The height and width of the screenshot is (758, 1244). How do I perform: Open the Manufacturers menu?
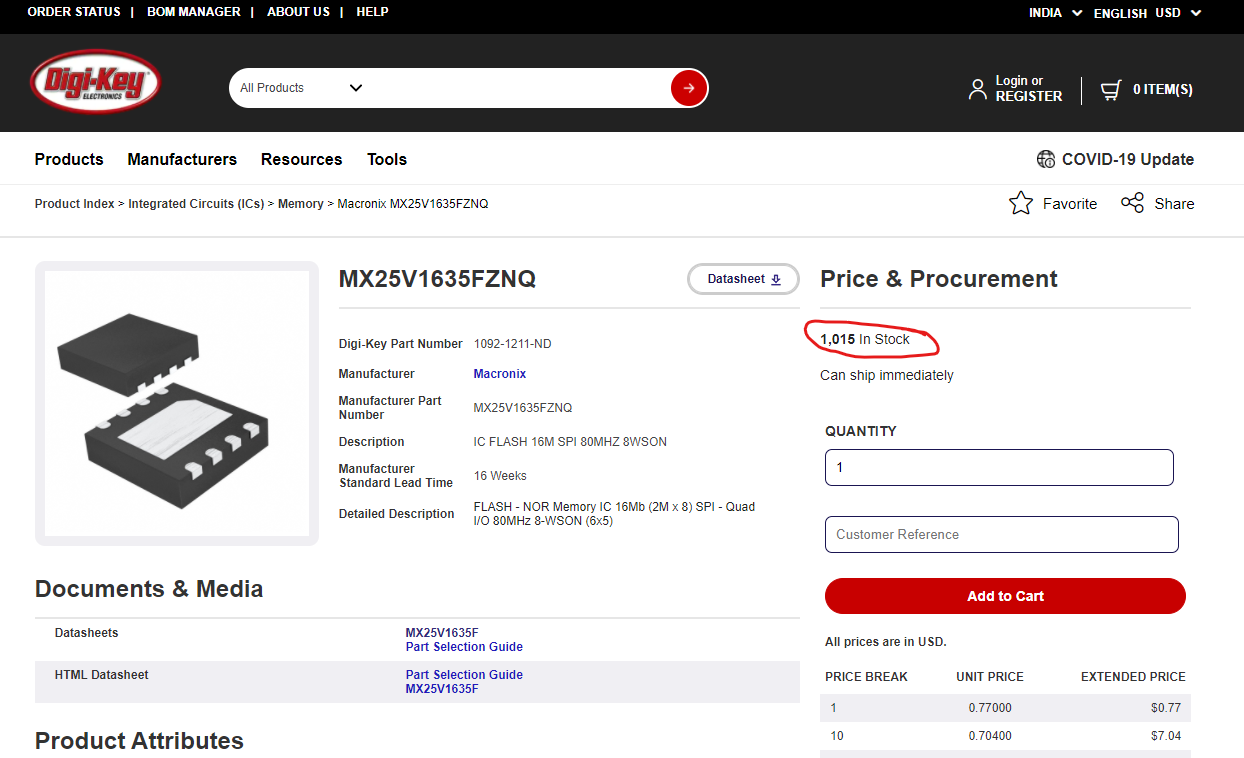tap(182, 159)
